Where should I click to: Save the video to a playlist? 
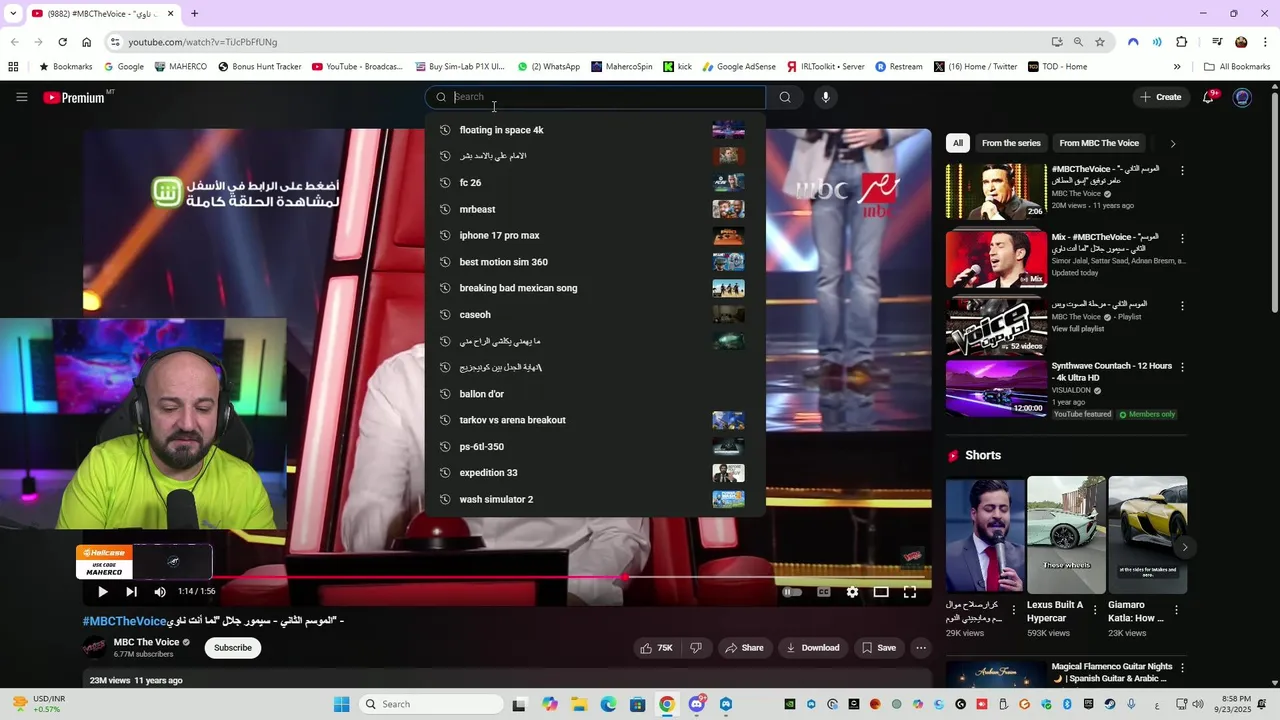(x=879, y=648)
